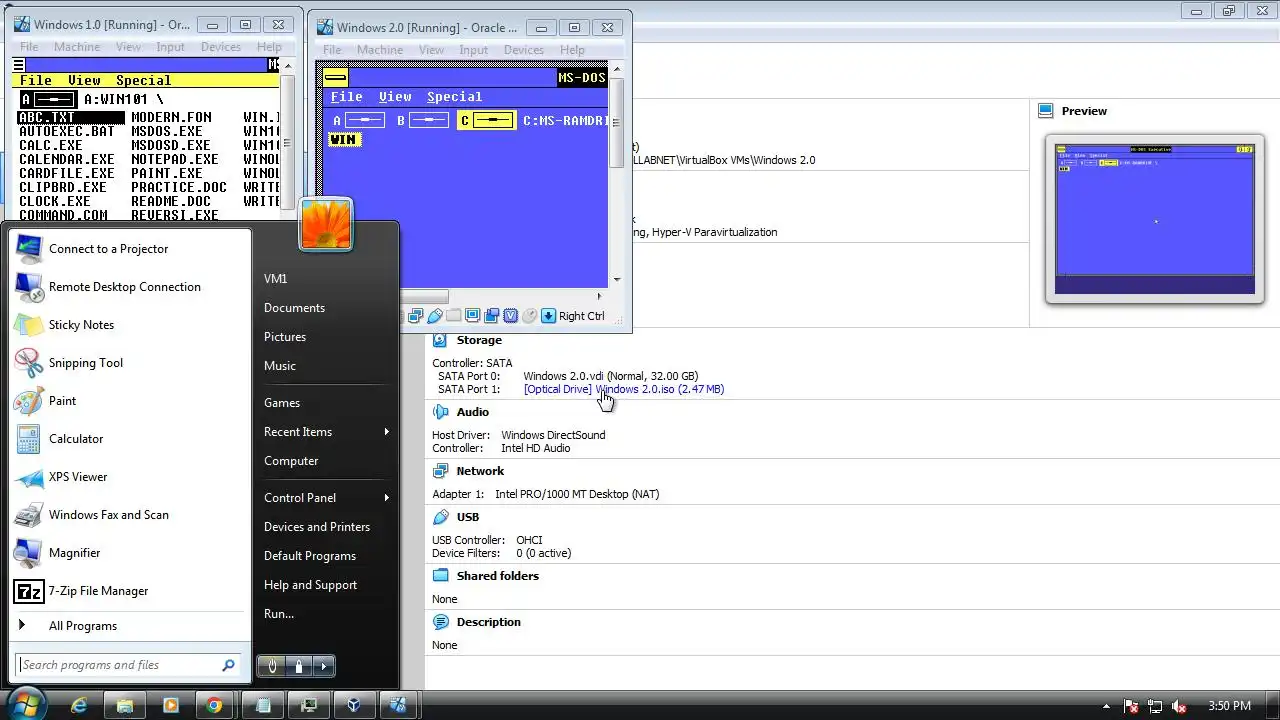Screen dimensions: 1280x720
Task: Open Help and Support
Action: [x=310, y=585]
